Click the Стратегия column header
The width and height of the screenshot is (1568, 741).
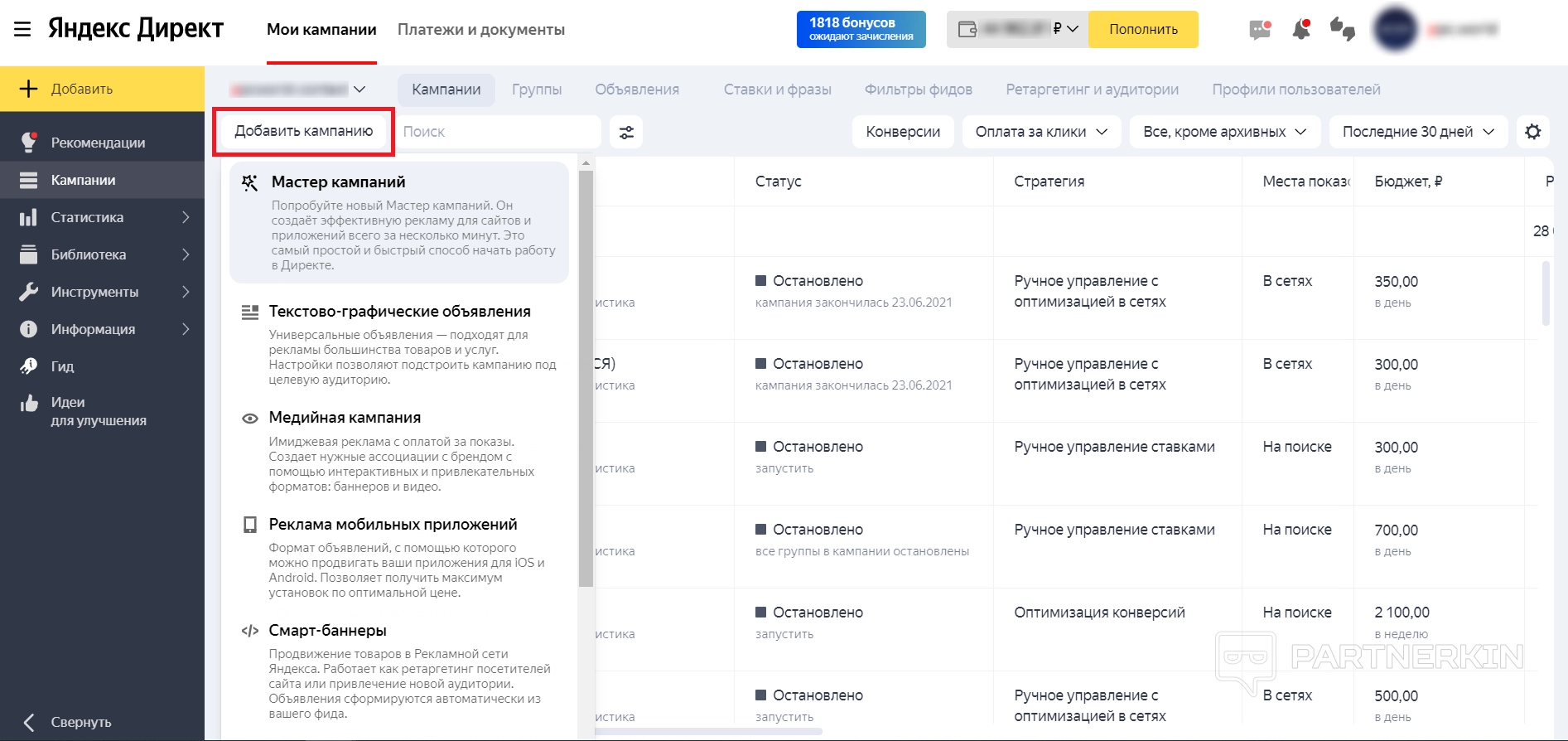click(1049, 182)
